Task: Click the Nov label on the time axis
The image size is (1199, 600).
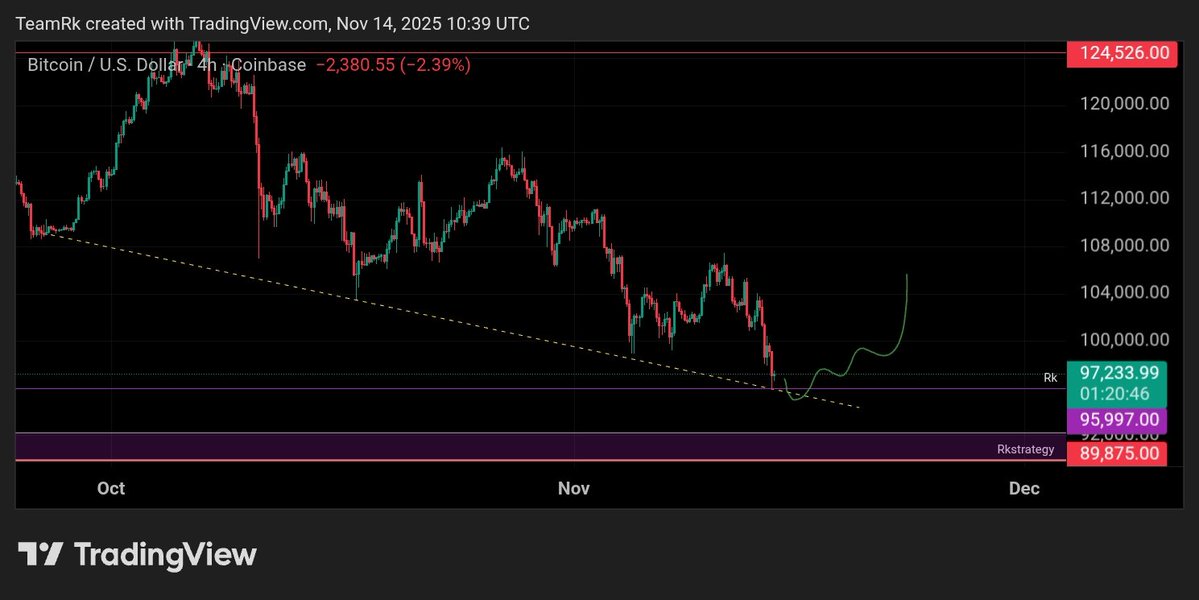Action: coord(574,488)
